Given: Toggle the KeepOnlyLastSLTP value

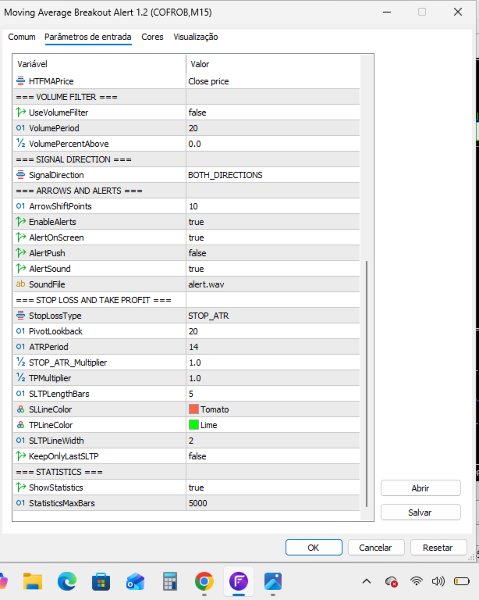Looking at the screenshot, I should pyautogui.click(x=273, y=456).
